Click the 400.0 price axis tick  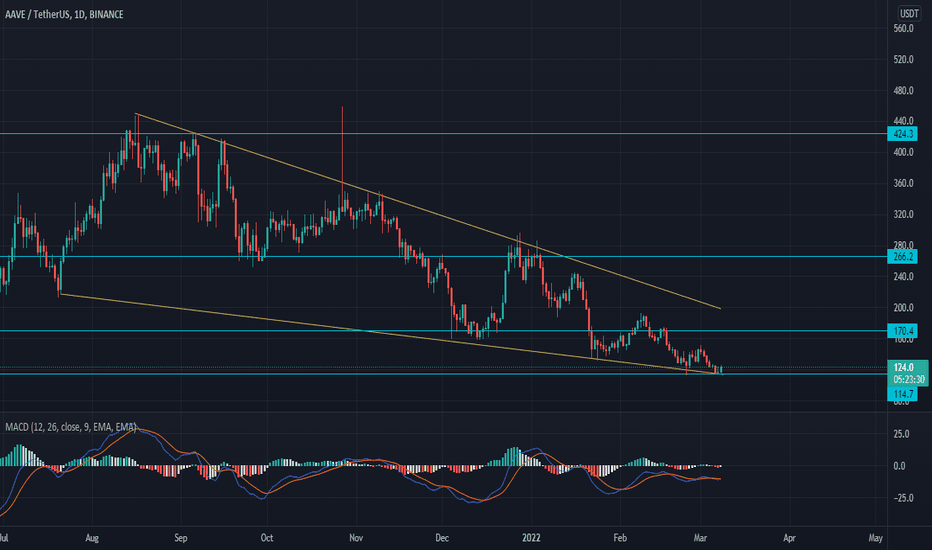[903, 152]
